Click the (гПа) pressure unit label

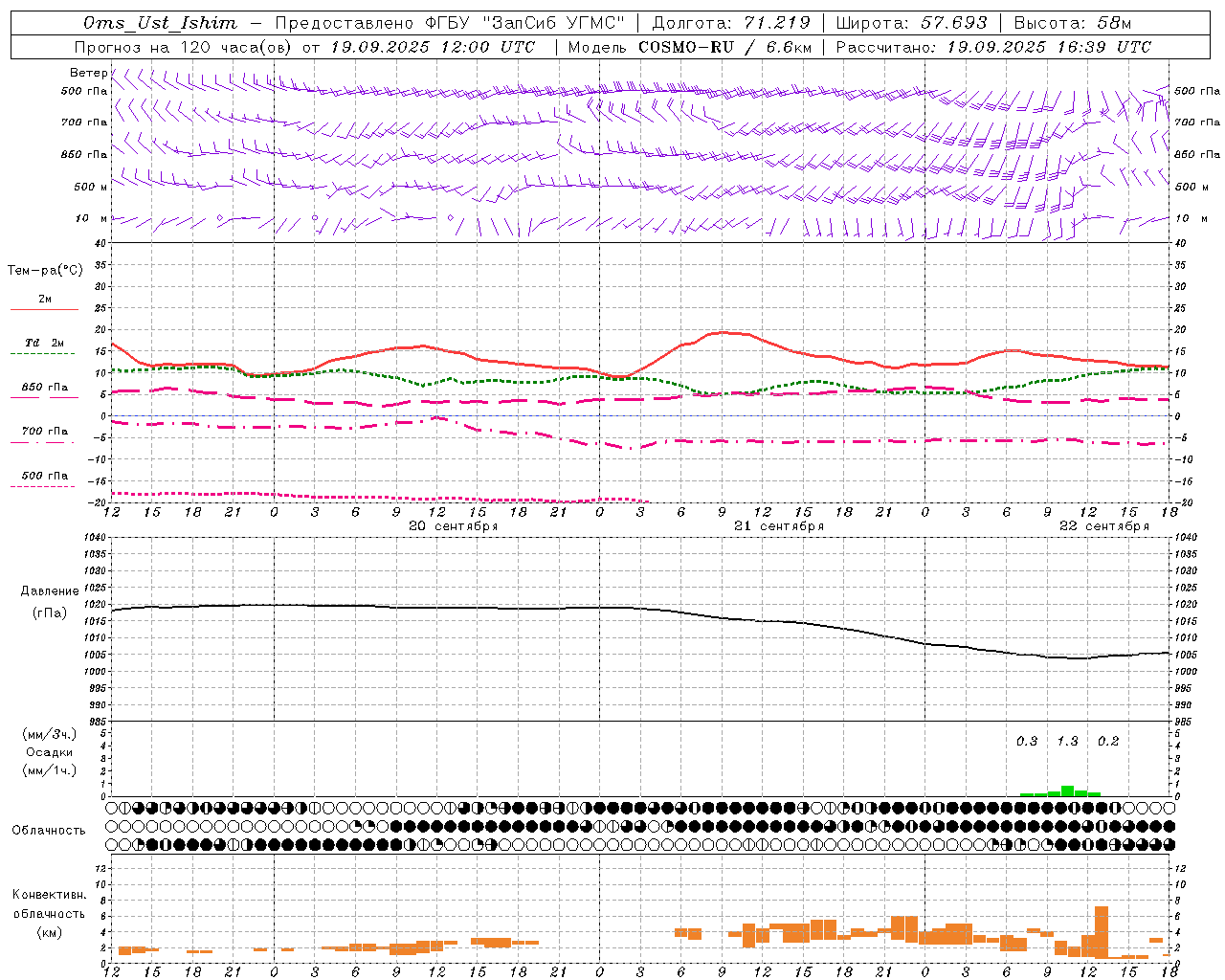[x=50, y=613]
